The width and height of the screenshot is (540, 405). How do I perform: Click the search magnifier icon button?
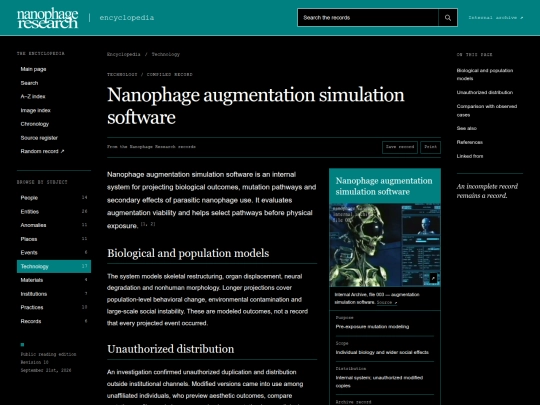[448, 18]
